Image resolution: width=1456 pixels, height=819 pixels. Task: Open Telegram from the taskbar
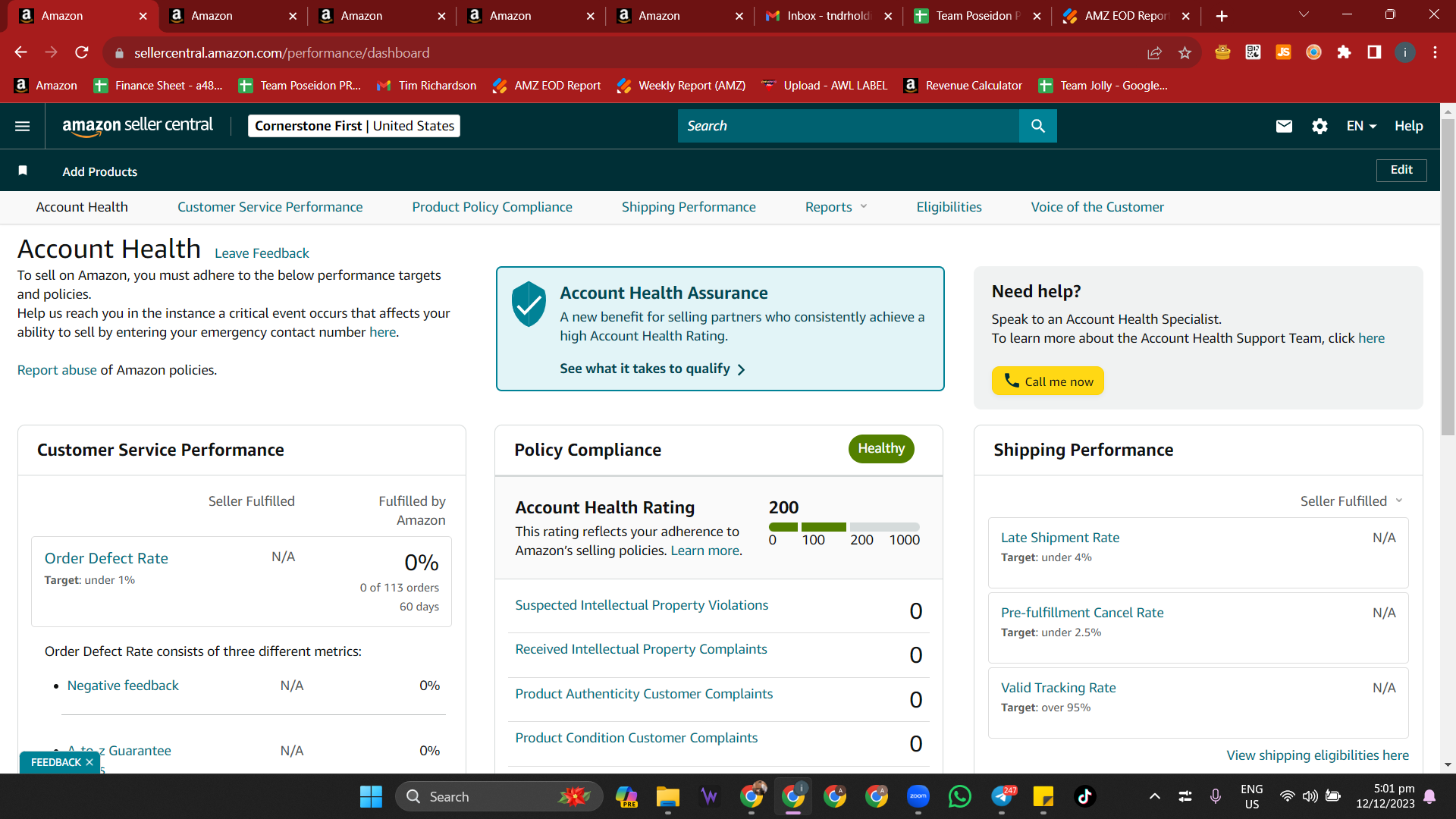pyautogui.click(x=1003, y=796)
